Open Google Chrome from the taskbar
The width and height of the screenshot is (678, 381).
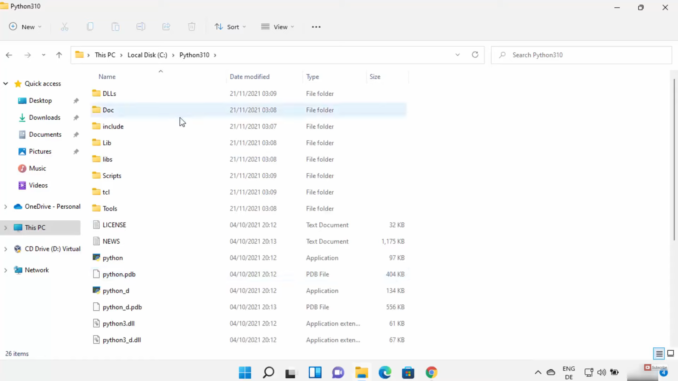[x=431, y=372]
